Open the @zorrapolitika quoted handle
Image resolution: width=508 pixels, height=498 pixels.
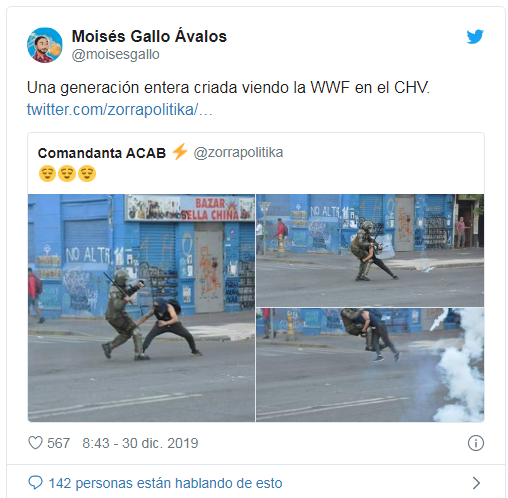click(x=238, y=153)
